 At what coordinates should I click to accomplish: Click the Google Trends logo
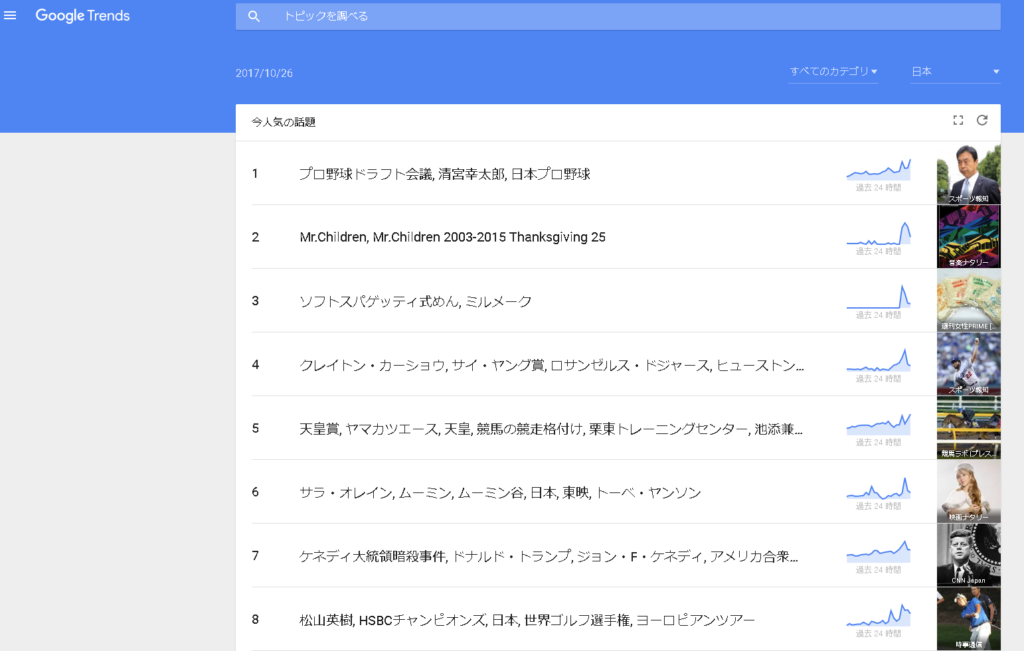[83, 16]
